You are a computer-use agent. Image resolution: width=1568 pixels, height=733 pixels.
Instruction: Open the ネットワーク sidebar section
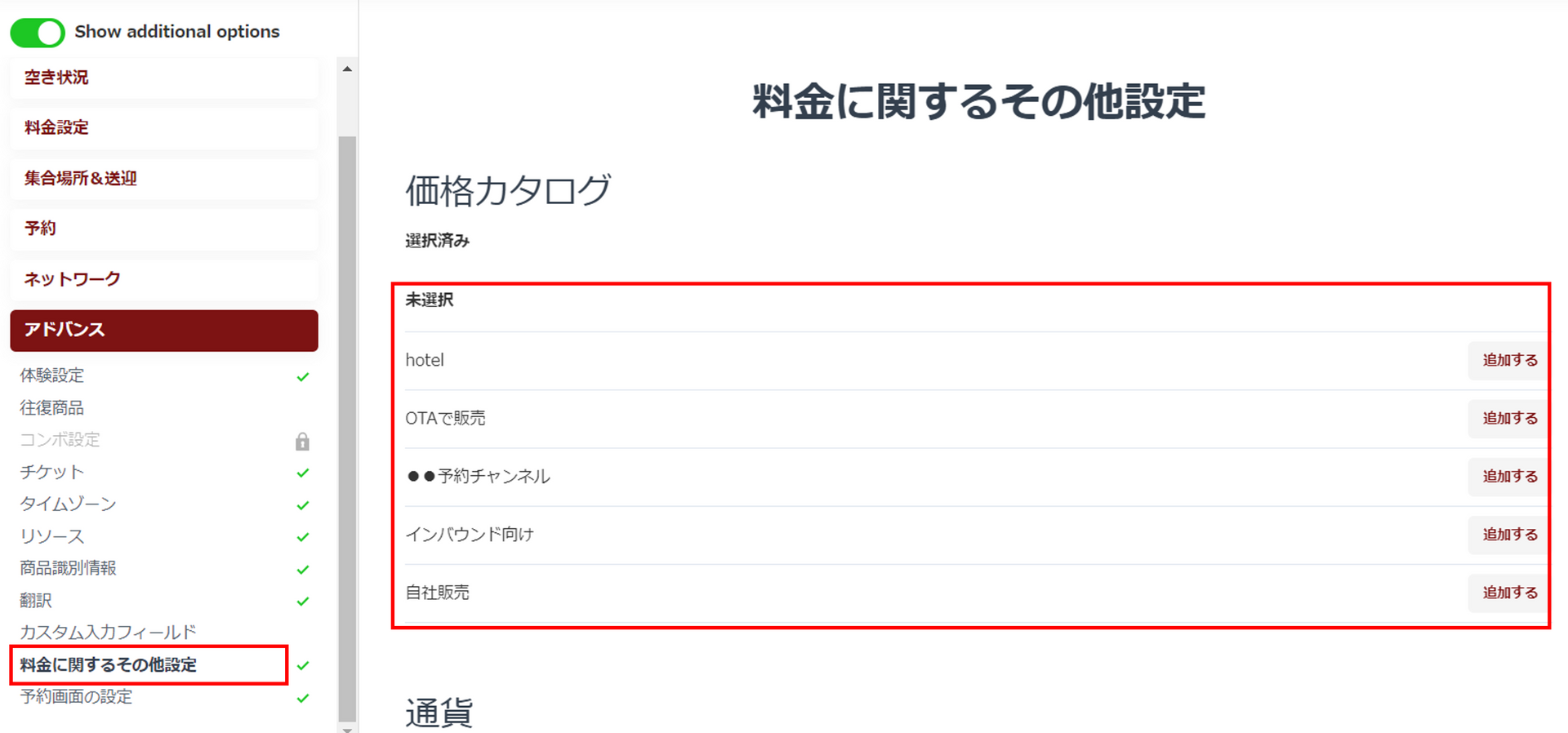163,279
